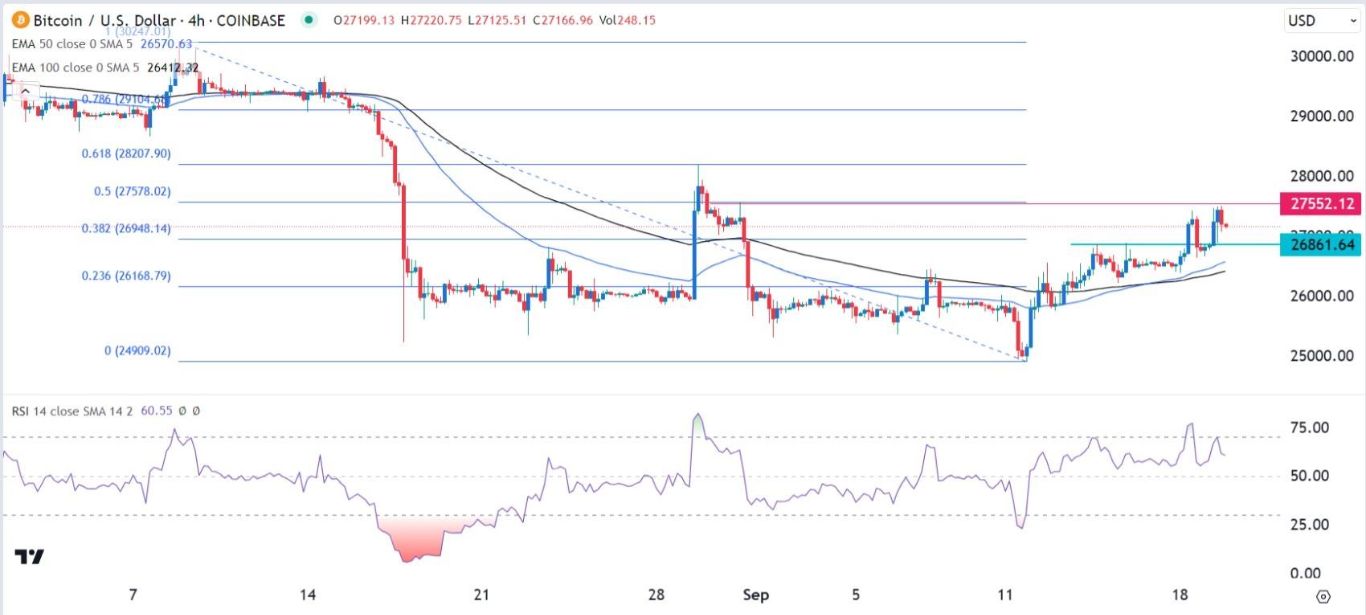Click the green market status dot
1366x615 pixels.
[309, 20]
